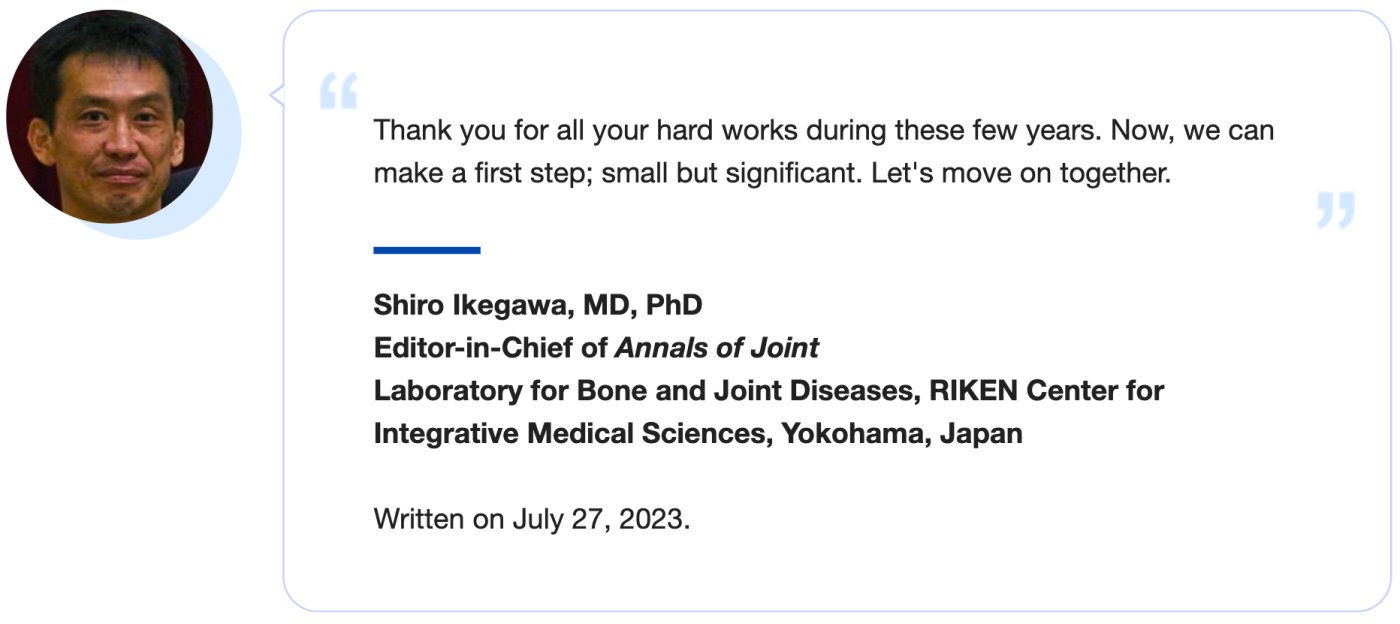
Task: Click the small but significant phrase
Action: [x=733, y=173]
